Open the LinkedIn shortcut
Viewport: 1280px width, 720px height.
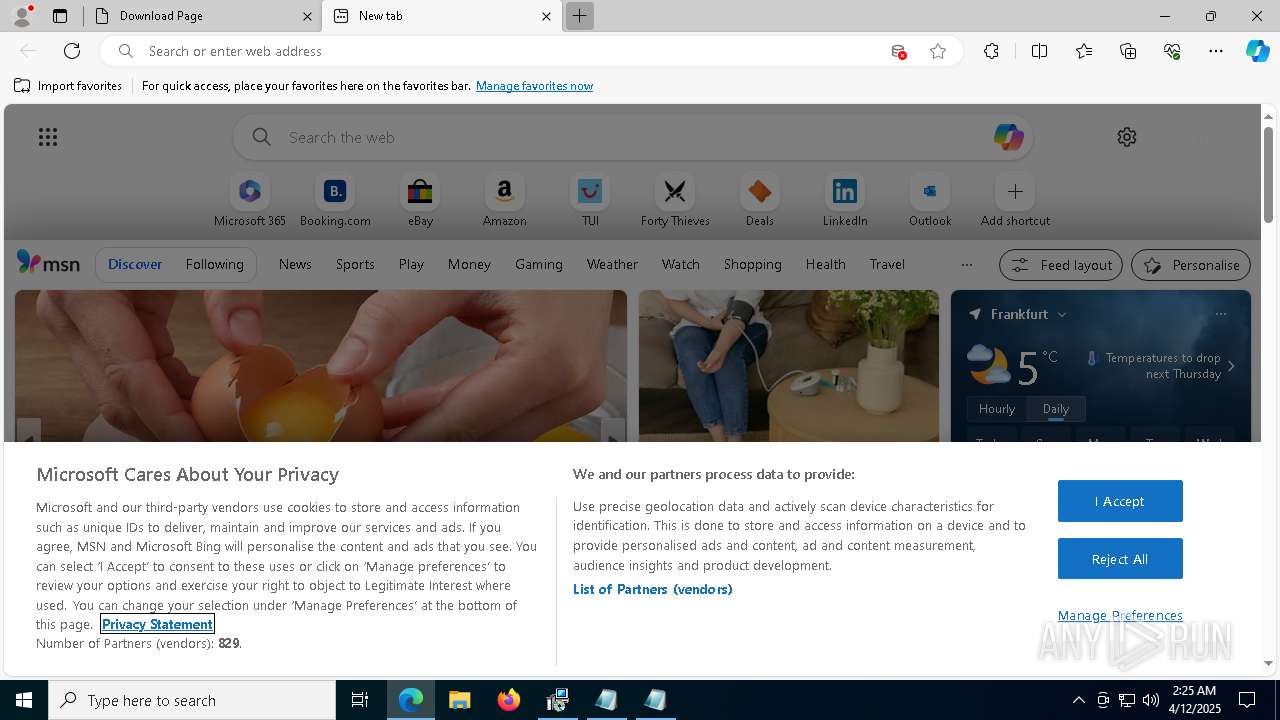pyautogui.click(x=845, y=201)
